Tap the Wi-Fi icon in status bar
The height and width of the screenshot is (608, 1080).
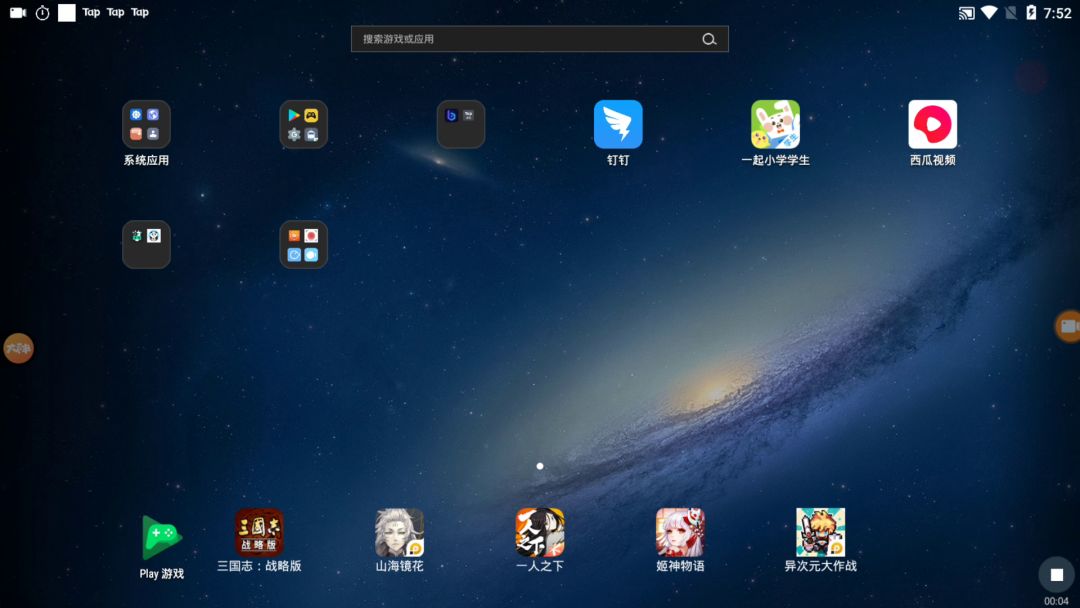pyautogui.click(x=989, y=12)
